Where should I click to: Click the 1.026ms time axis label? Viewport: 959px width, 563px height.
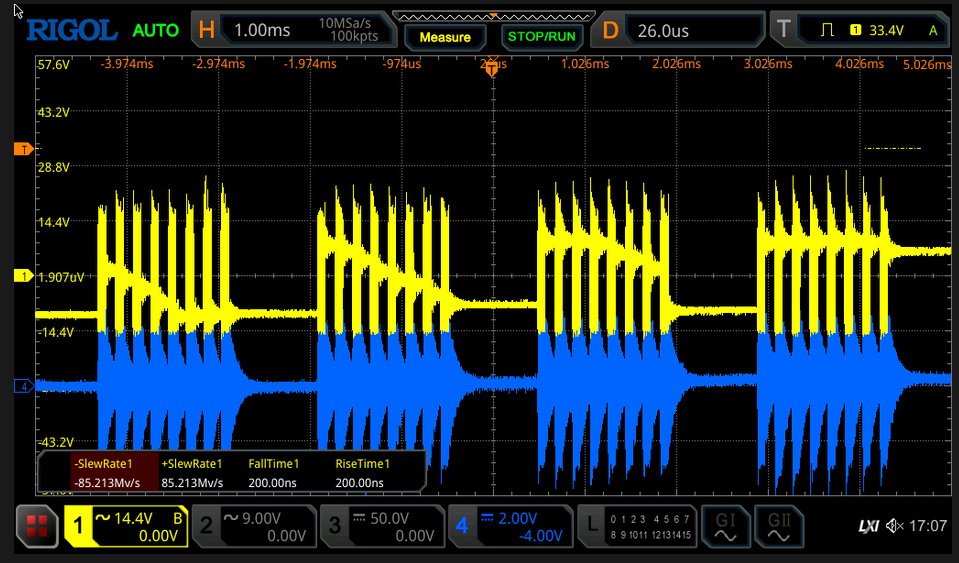pyautogui.click(x=585, y=64)
